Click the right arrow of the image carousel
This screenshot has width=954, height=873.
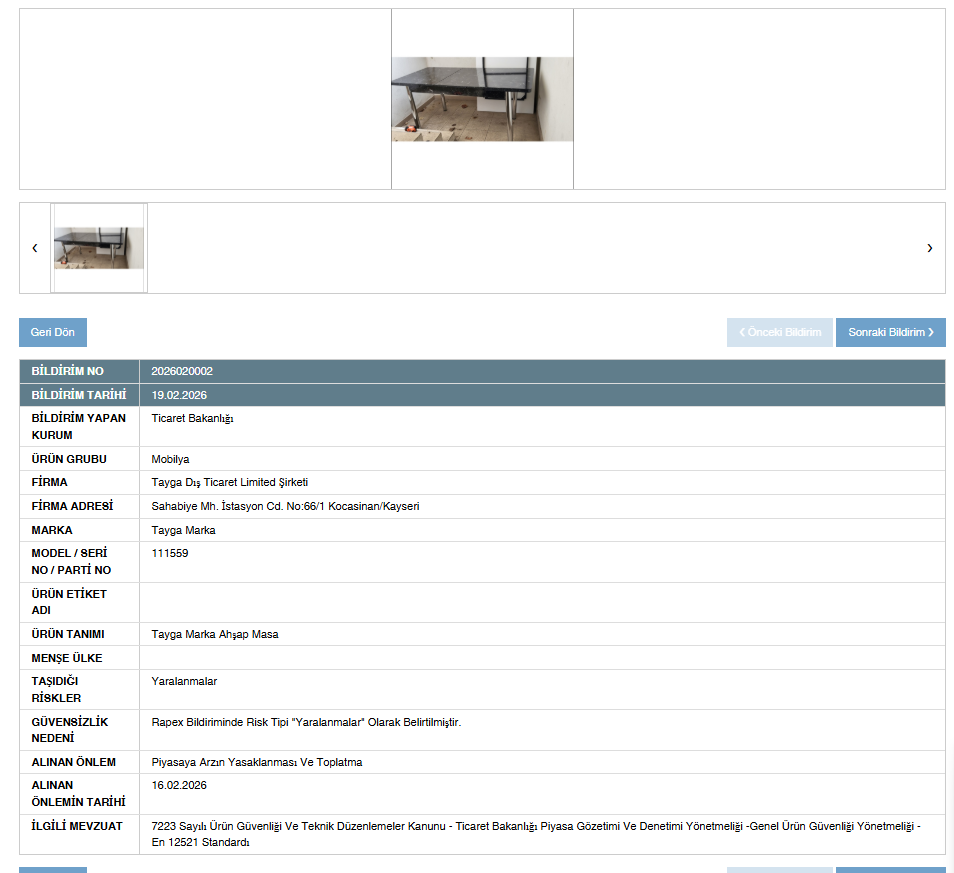[x=929, y=248]
